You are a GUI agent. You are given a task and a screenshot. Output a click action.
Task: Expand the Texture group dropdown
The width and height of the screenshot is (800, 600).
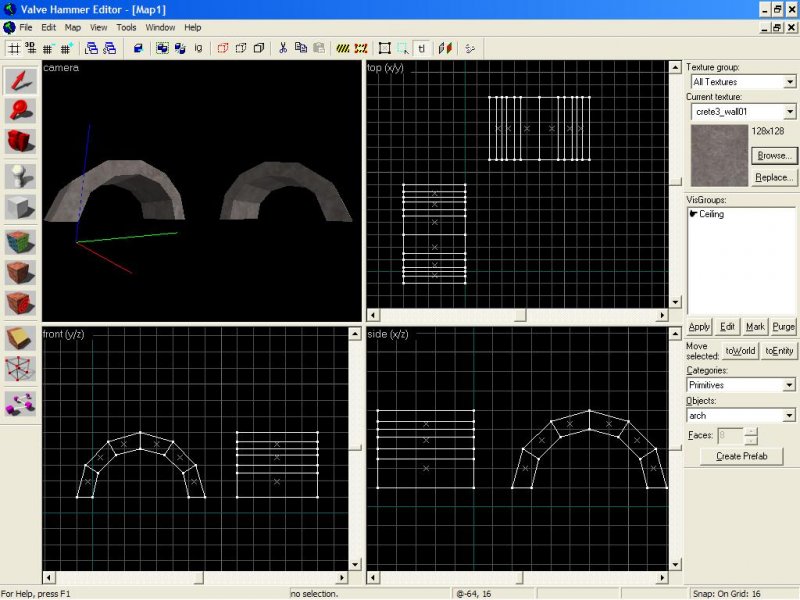(789, 82)
